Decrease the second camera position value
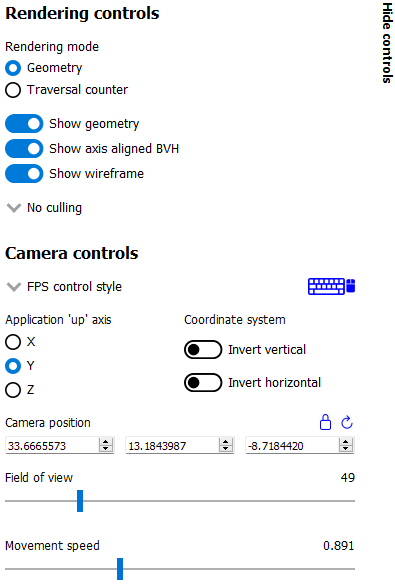Image resolution: width=395 pixels, height=585 pixels. [226, 448]
